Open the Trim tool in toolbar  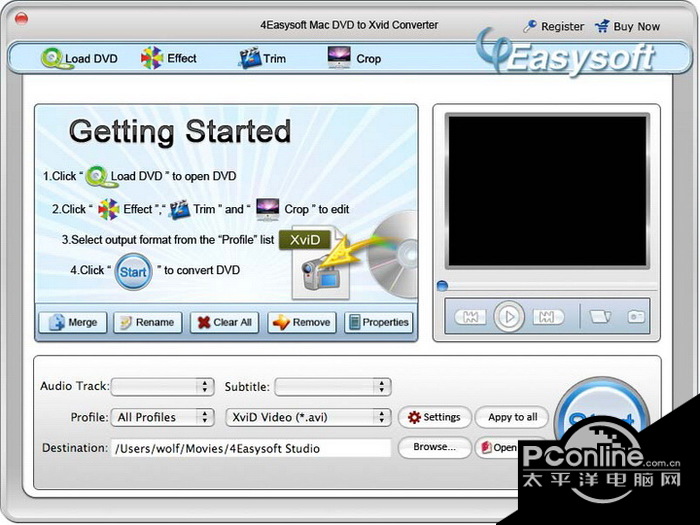click(262, 58)
